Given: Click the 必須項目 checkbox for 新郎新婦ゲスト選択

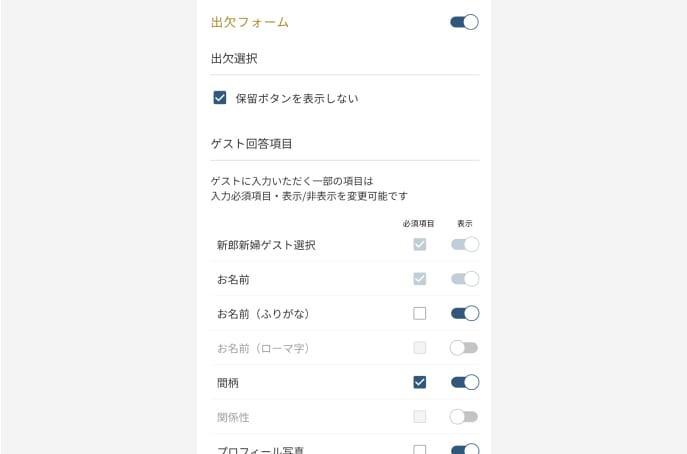Looking at the screenshot, I should (x=420, y=244).
